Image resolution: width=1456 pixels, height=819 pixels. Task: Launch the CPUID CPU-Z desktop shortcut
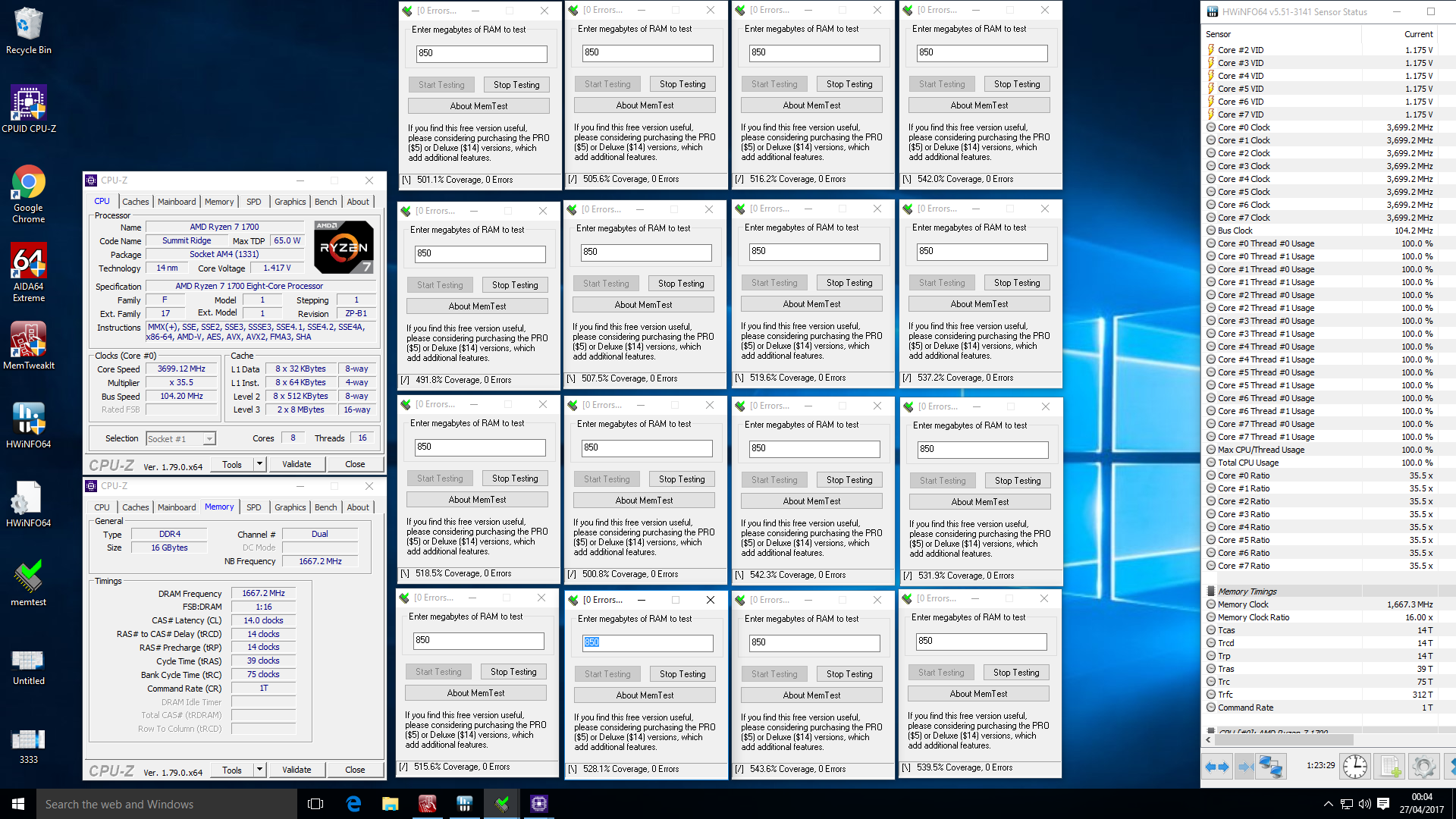(28, 110)
